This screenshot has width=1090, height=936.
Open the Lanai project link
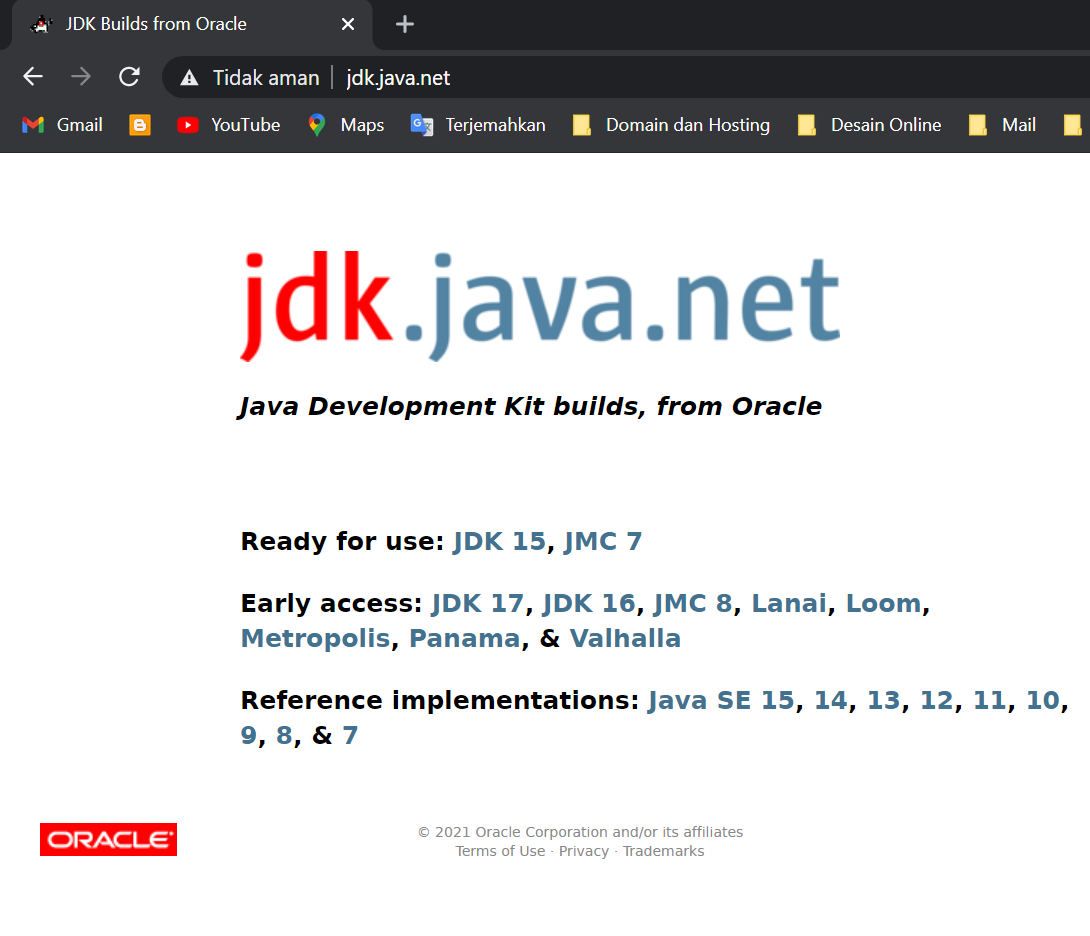point(789,603)
